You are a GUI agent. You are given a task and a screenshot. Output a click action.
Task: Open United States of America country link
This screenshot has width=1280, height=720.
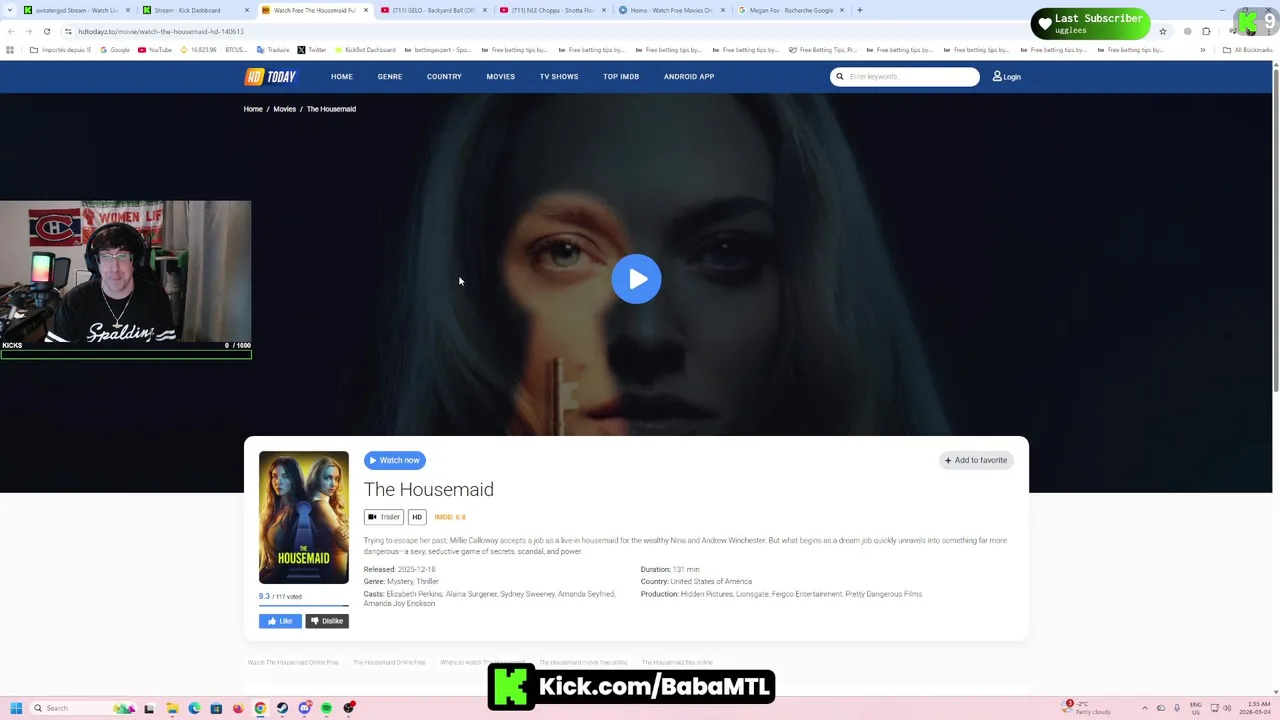pyautogui.click(x=711, y=581)
